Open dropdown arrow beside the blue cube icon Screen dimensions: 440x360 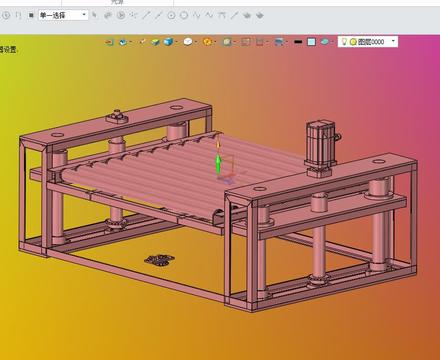176,42
